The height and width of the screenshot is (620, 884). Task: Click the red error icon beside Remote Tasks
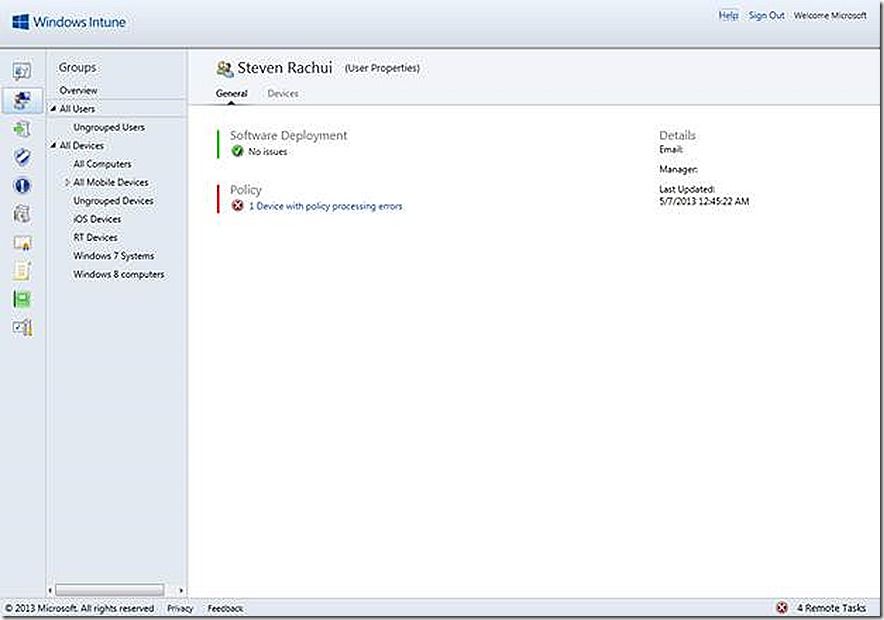781,608
